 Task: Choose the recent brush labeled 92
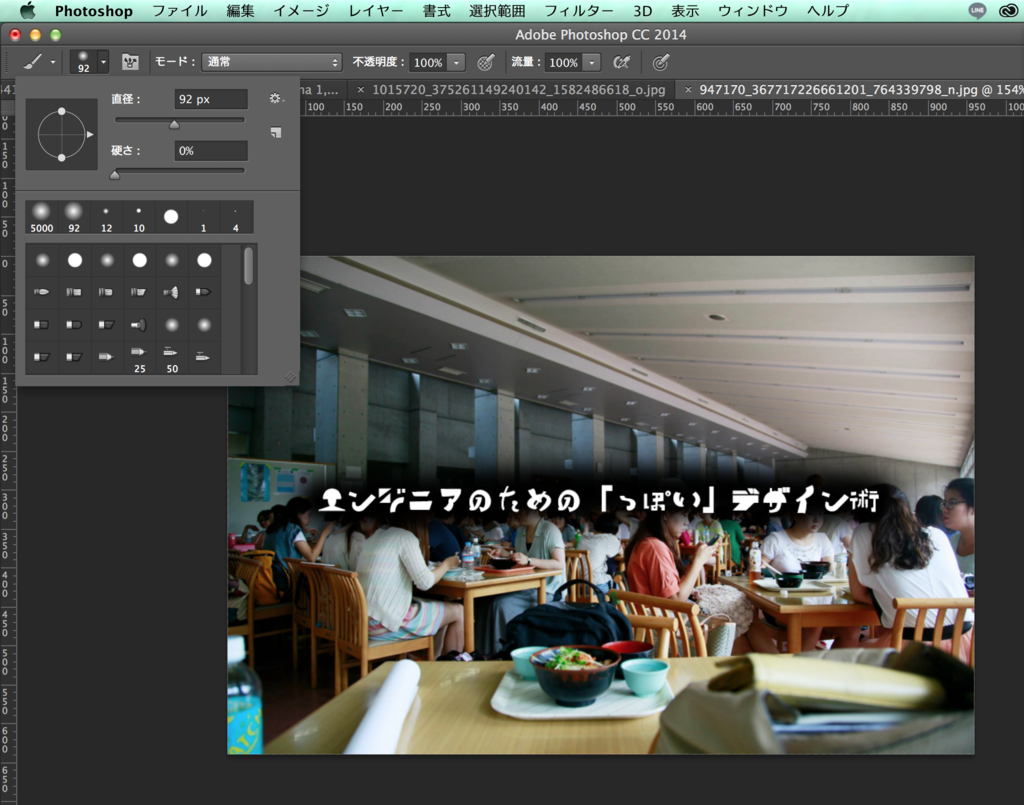[x=74, y=217]
